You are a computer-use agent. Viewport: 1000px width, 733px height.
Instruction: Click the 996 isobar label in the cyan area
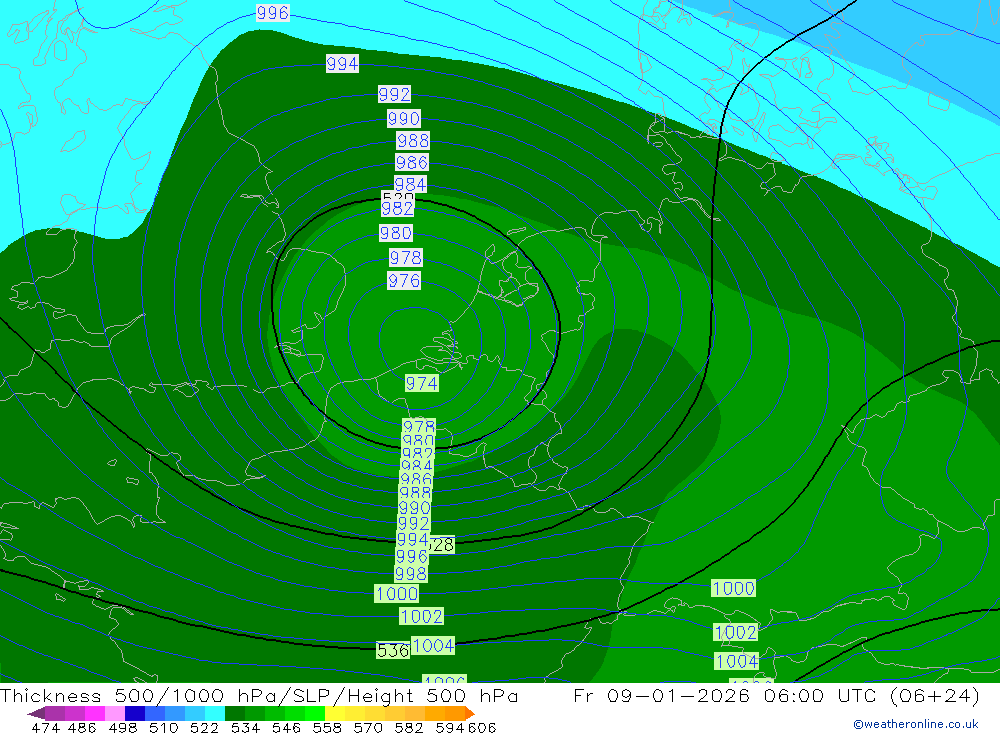pos(273,13)
